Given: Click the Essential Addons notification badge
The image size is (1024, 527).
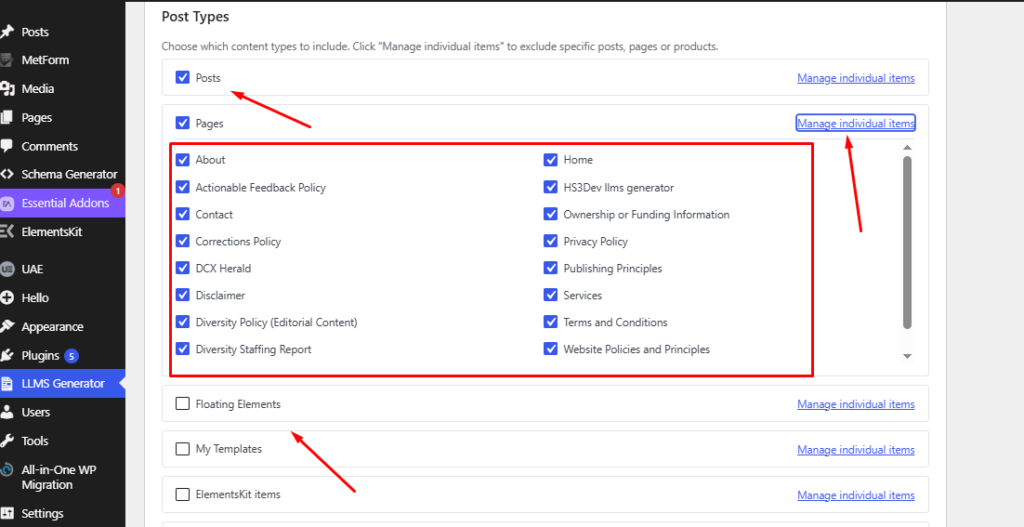Looking at the screenshot, I should [x=118, y=191].
